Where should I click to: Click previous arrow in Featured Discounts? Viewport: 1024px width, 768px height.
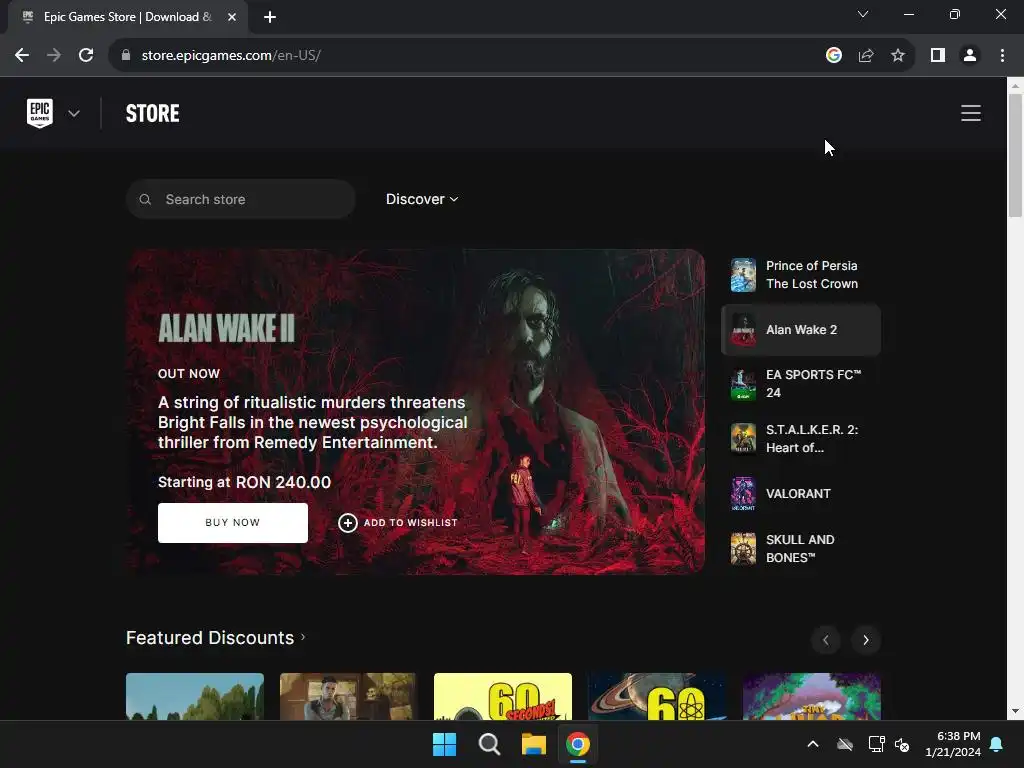(x=825, y=640)
